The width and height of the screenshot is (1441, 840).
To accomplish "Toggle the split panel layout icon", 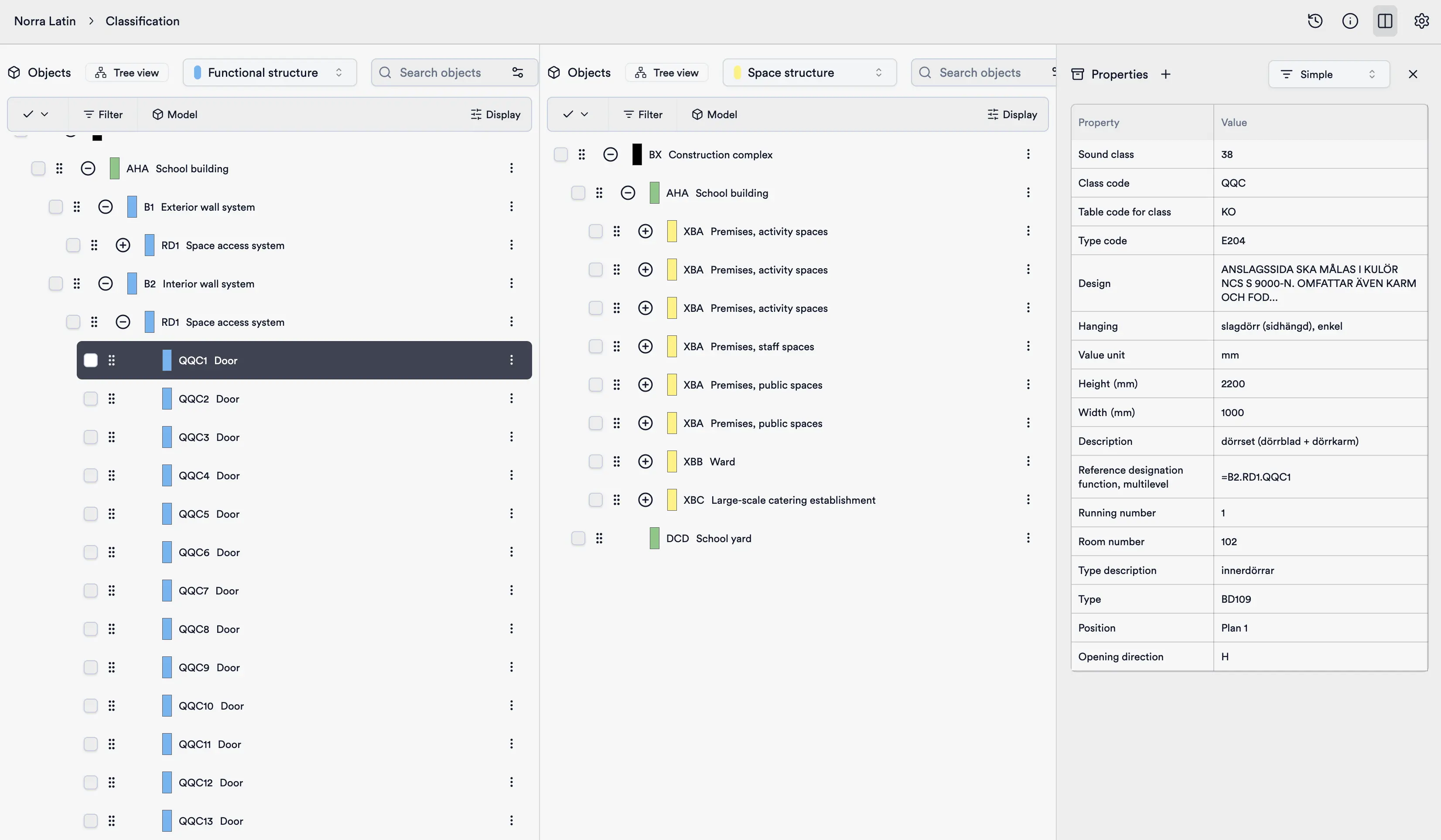I will pos(1384,21).
